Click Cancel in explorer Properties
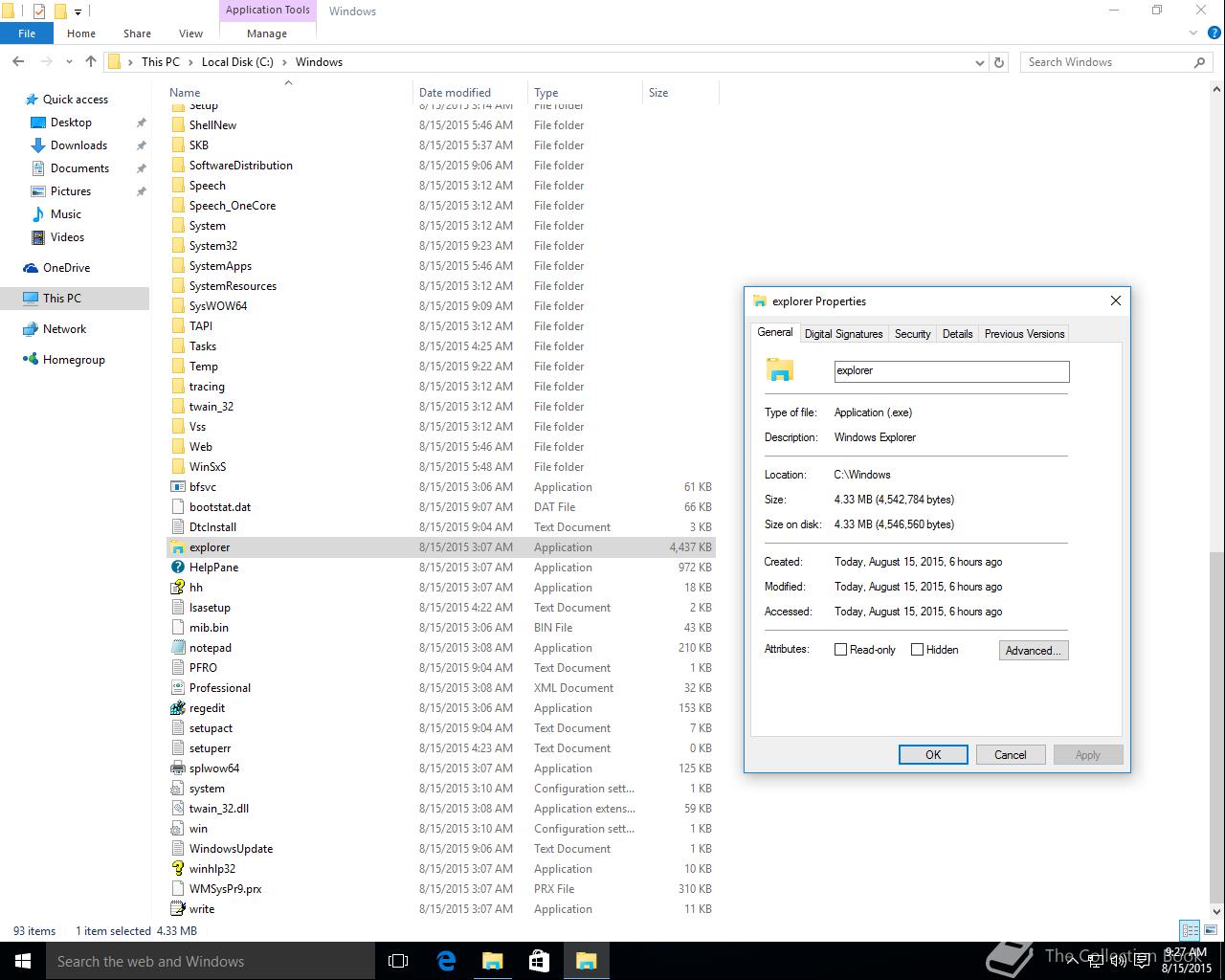 [x=1010, y=755]
